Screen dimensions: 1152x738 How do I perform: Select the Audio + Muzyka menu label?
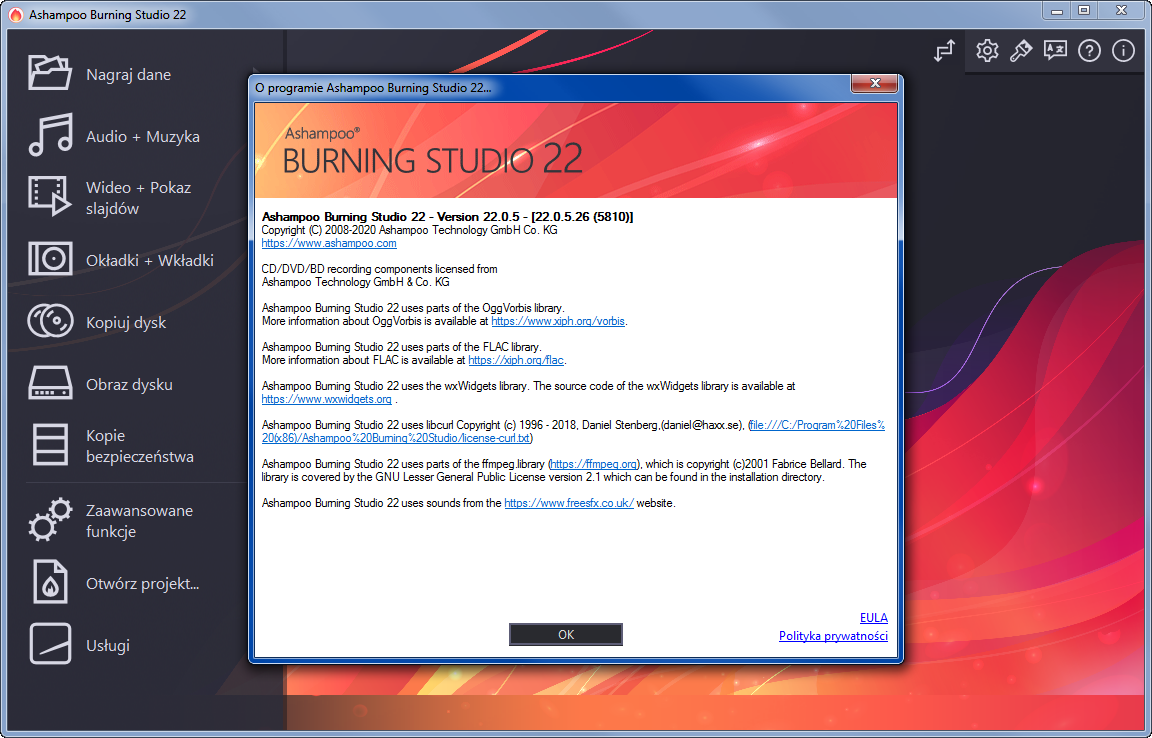click(143, 136)
